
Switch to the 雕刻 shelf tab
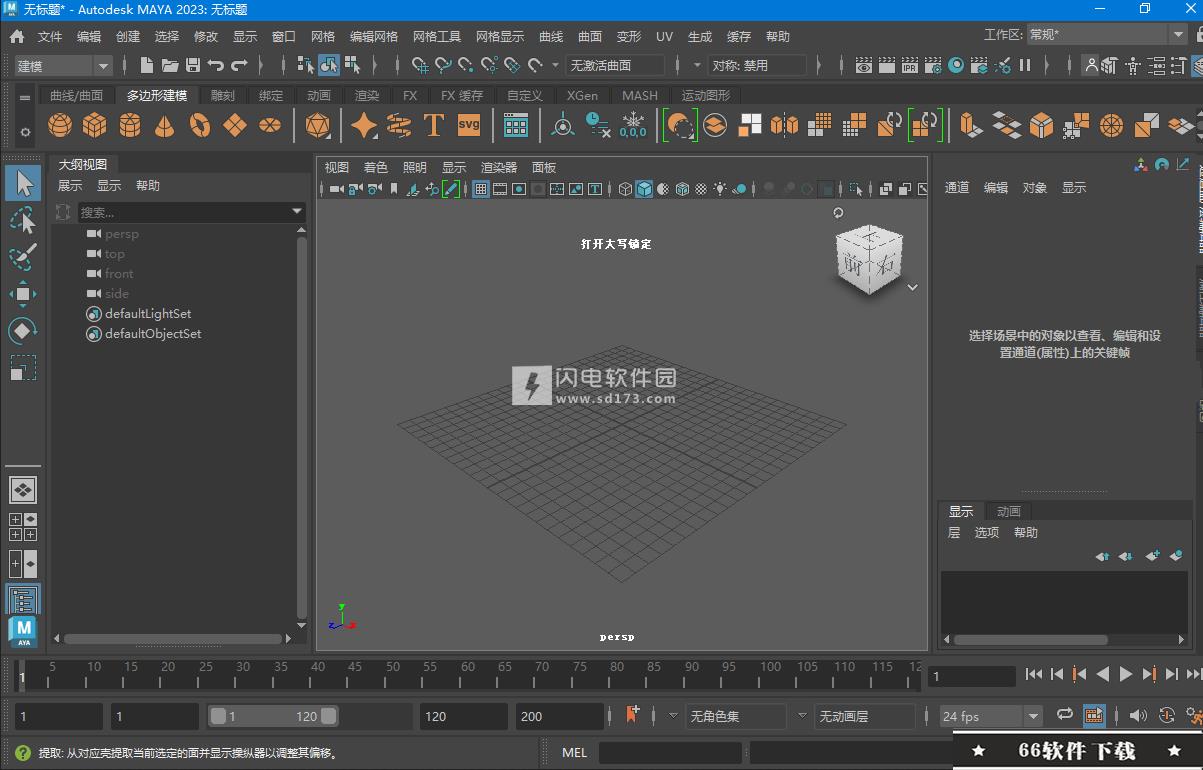(223, 96)
